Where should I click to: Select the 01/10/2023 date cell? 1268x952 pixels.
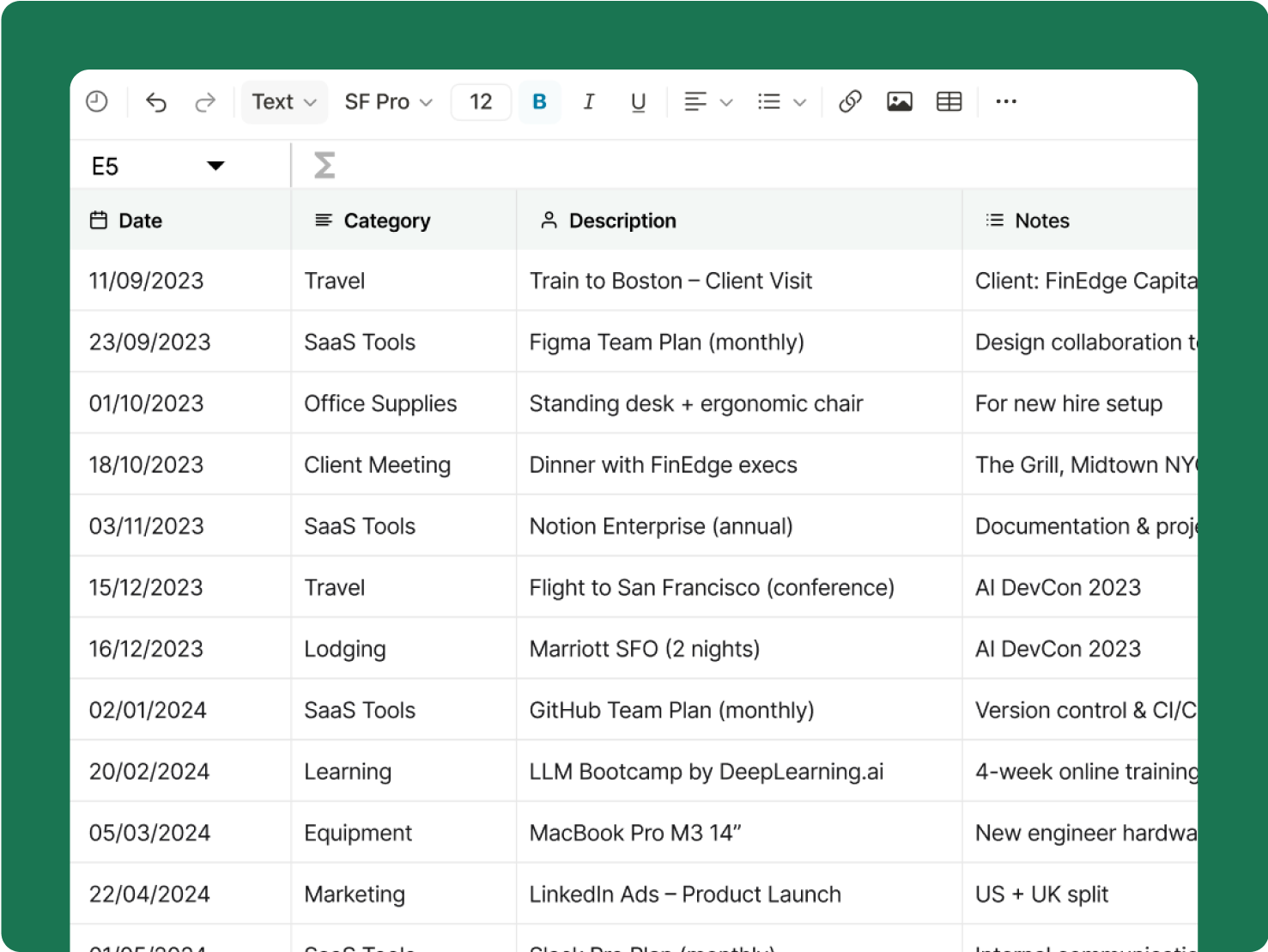click(180, 403)
